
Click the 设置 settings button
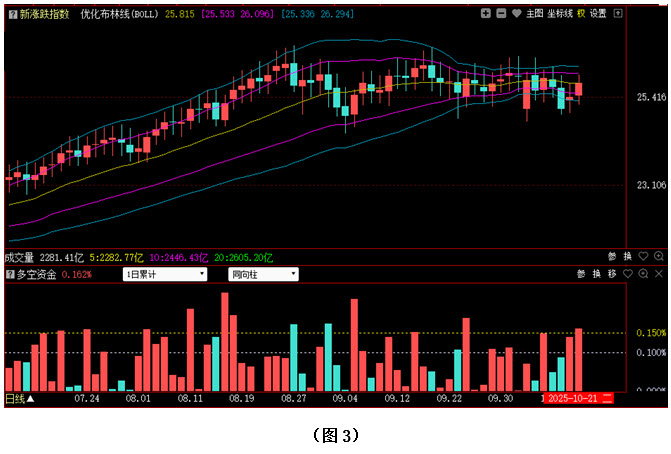point(598,14)
